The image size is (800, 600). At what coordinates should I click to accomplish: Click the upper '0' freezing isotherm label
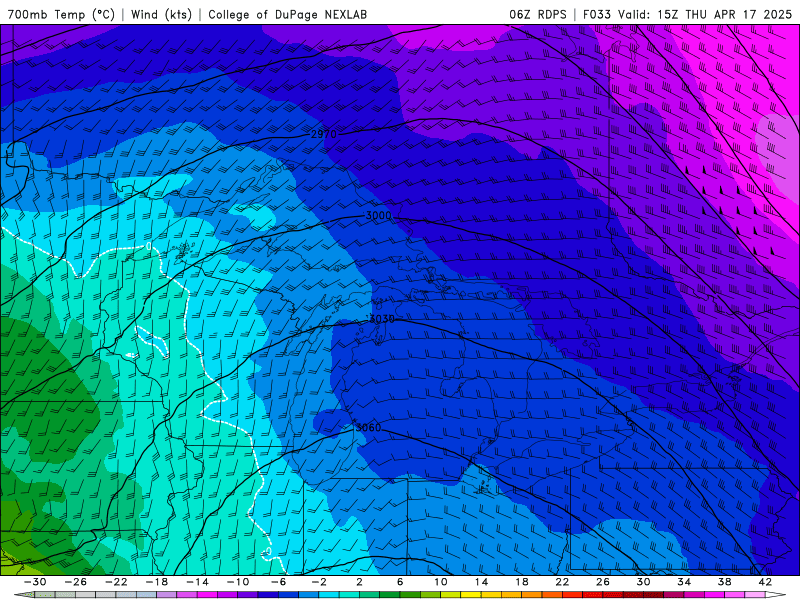click(x=148, y=246)
